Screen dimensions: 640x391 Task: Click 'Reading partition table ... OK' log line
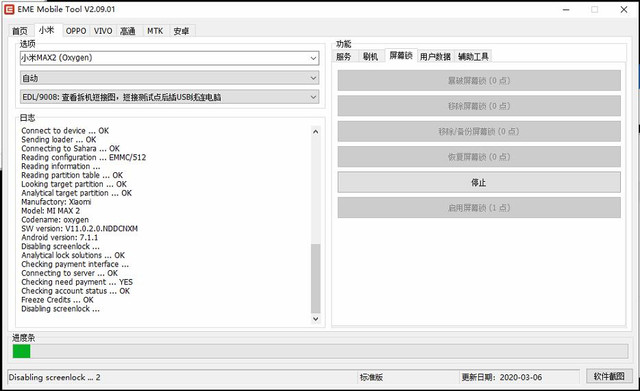(72, 175)
